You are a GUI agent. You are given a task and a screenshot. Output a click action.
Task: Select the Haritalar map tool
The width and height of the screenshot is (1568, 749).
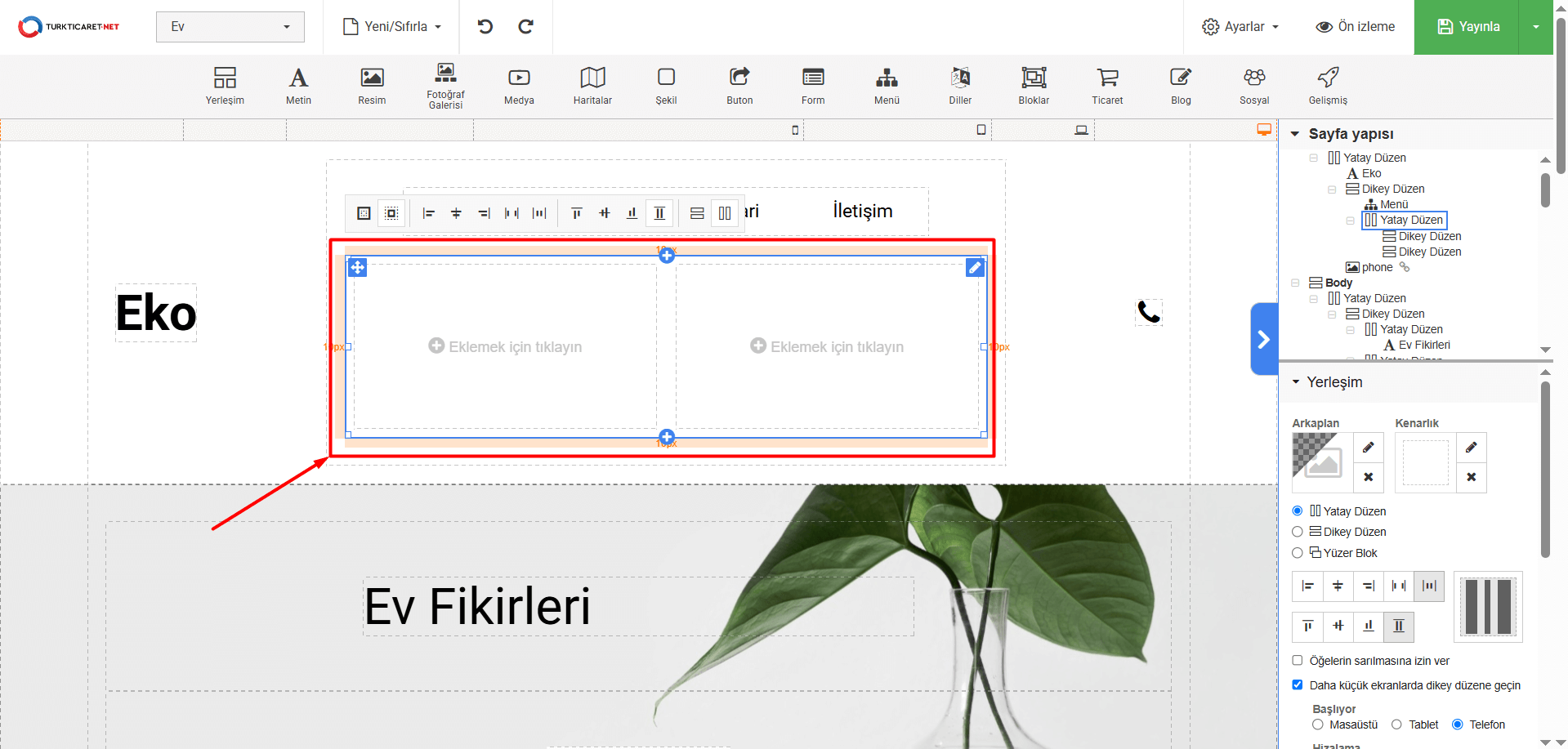tap(592, 85)
